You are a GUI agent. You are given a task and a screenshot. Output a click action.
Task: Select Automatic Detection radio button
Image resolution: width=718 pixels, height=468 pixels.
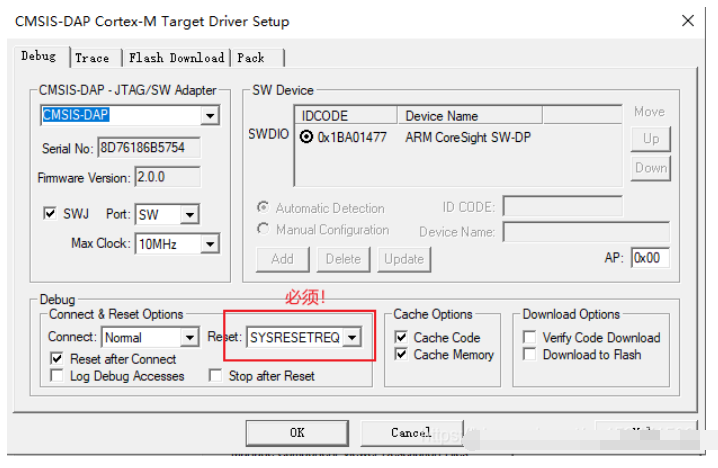pos(263,207)
